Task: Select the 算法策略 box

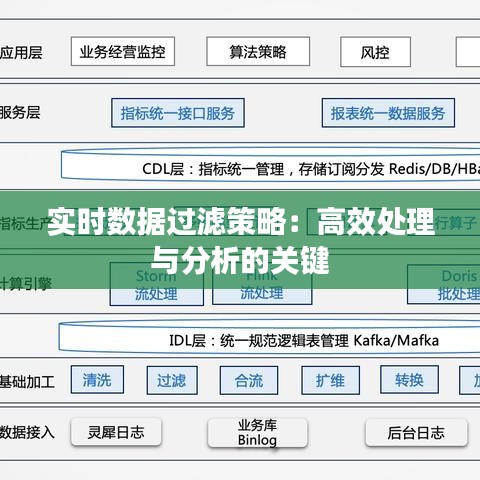Action: [258, 51]
